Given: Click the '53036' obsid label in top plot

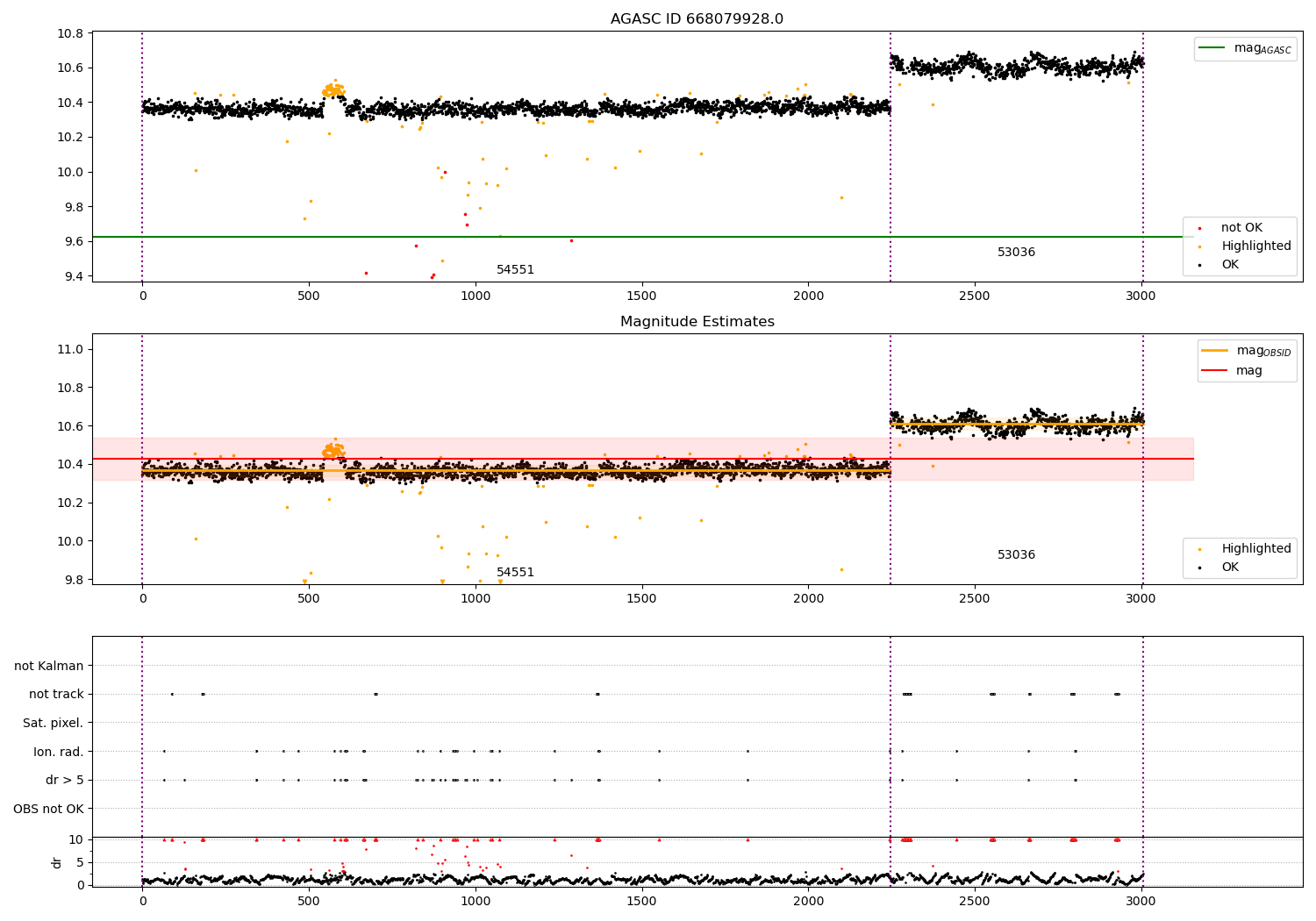Looking at the screenshot, I should point(1016,253).
